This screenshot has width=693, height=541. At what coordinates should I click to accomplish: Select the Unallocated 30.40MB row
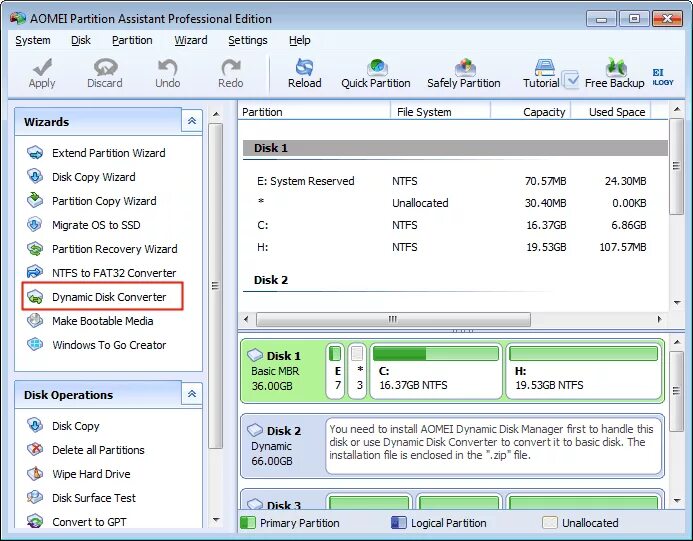[453, 203]
